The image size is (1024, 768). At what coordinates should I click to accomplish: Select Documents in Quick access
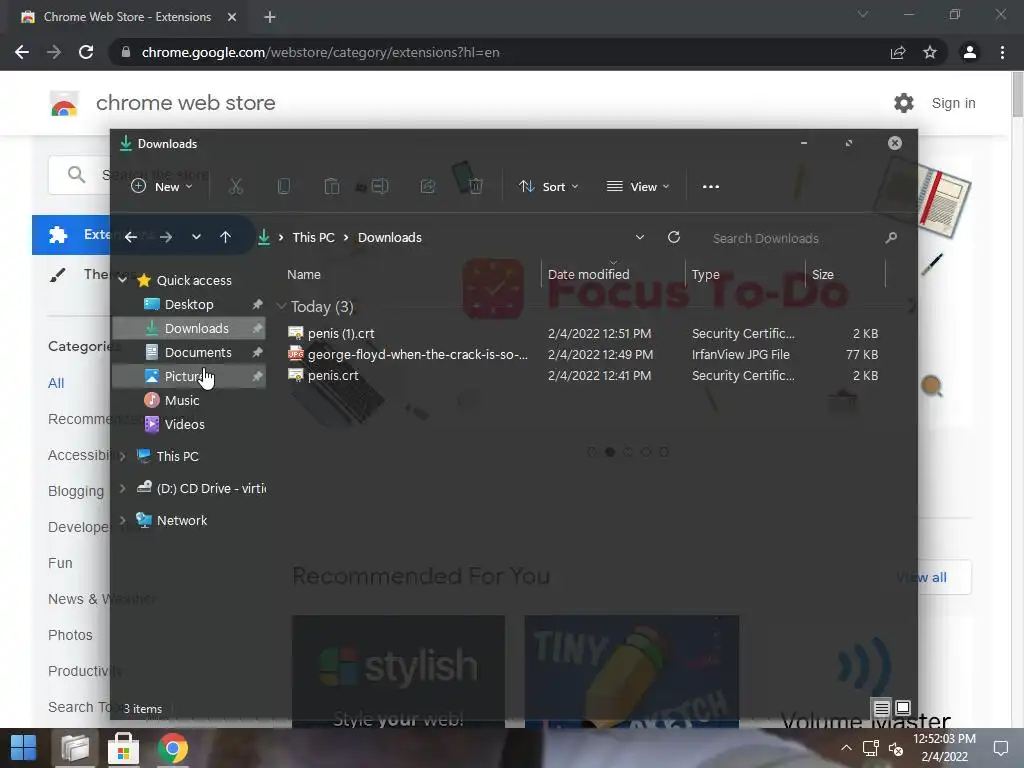coord(189,353)
